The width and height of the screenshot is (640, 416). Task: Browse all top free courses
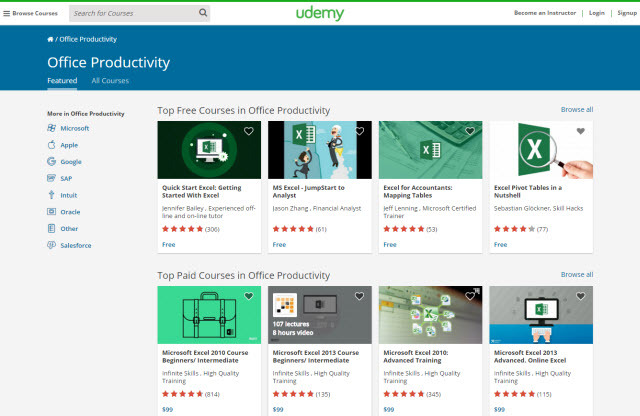tap(577, 109)
